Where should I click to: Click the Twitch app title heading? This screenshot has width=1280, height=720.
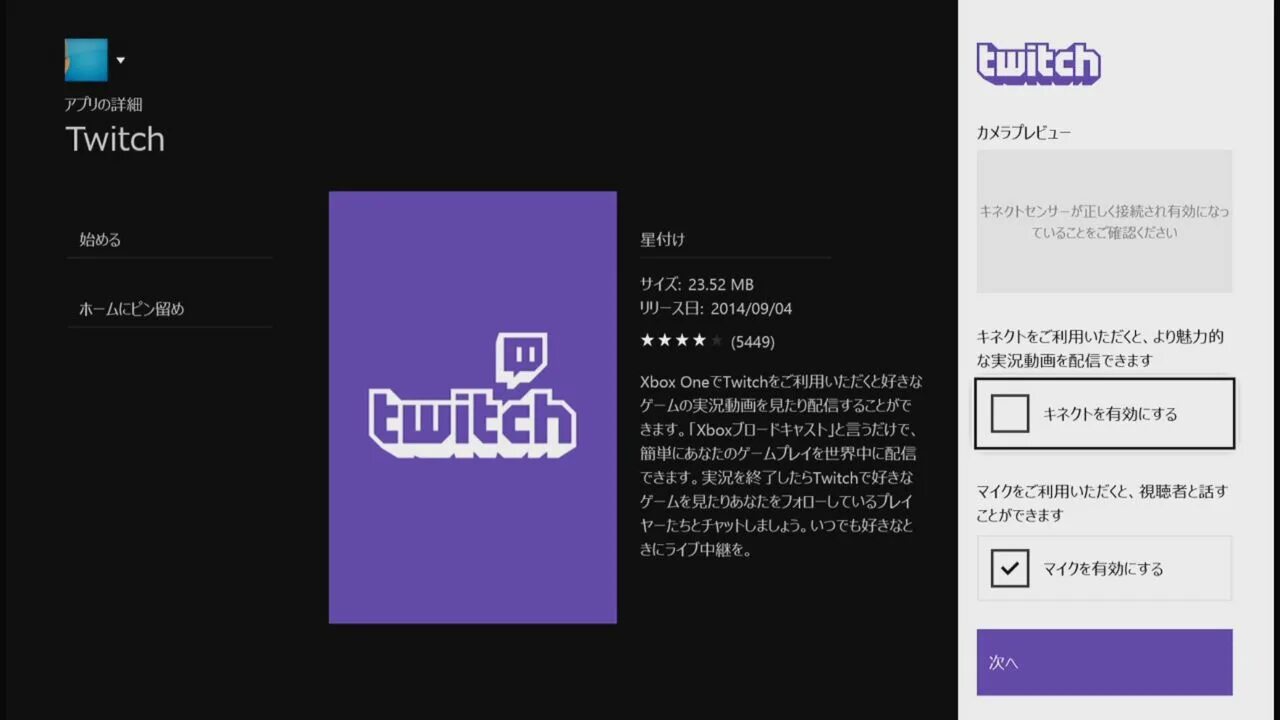coord(115,139)
